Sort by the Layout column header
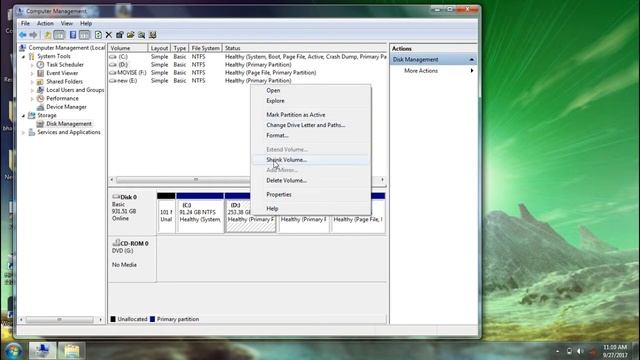640x360 pixels. pos(159,48)
